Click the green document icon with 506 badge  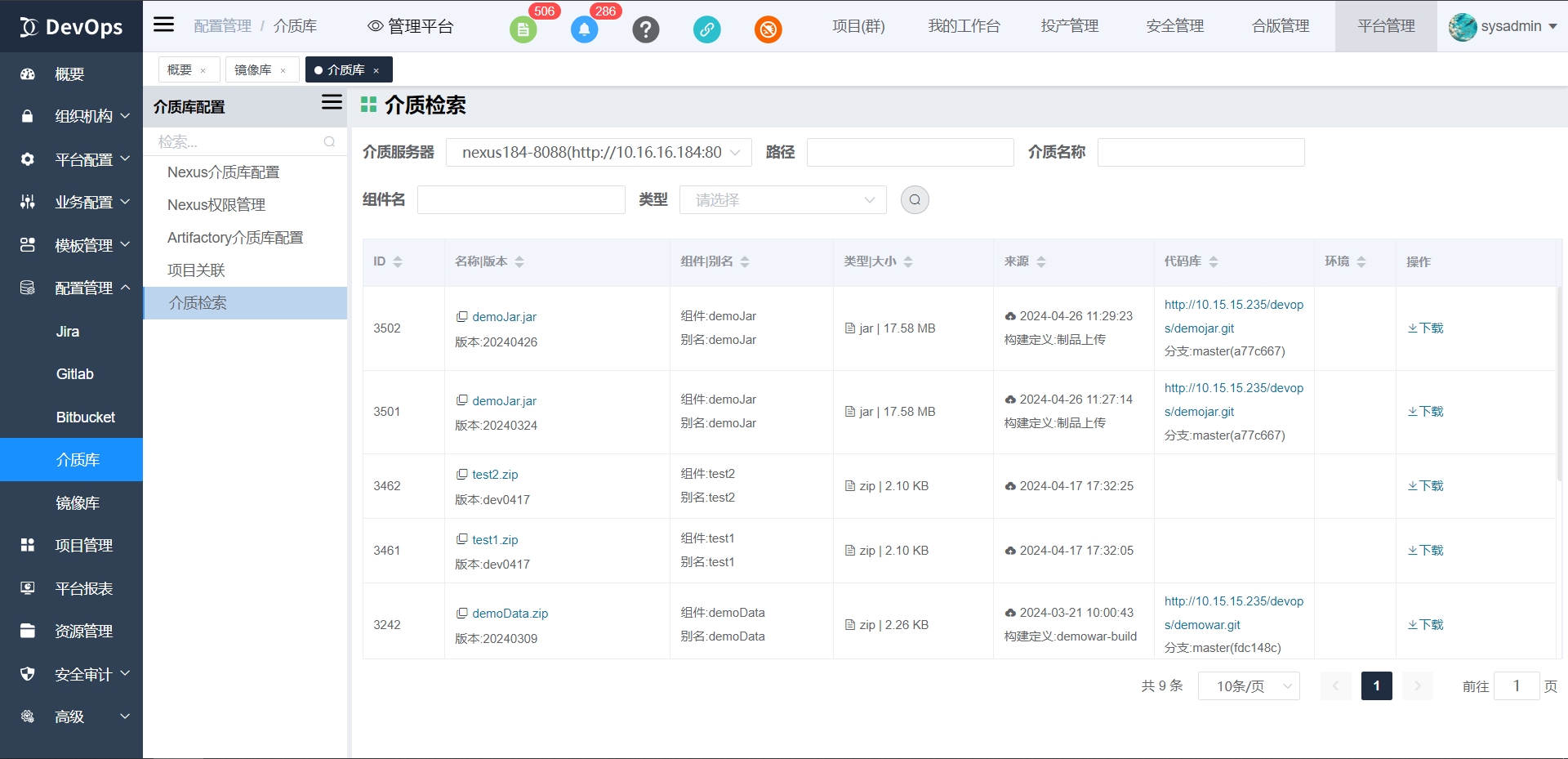[523, 30]
